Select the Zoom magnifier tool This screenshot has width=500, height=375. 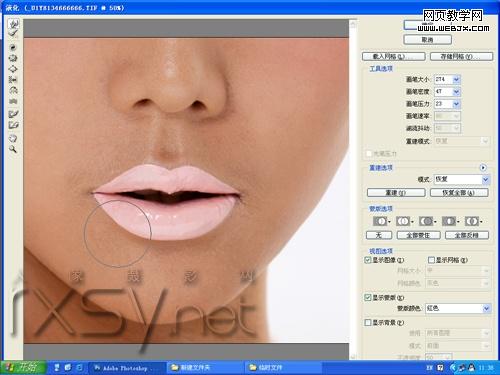coord(13,149)
